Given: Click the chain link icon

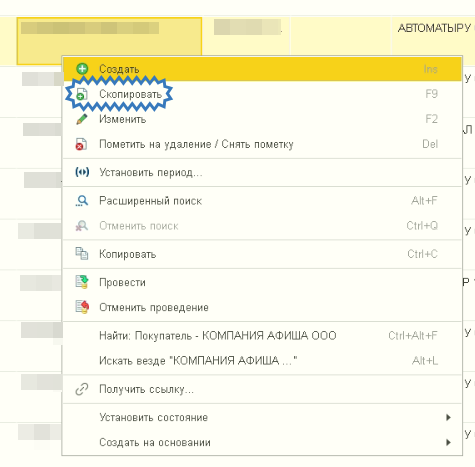Looking at the screenshot, I should click(x=82, y=389).
